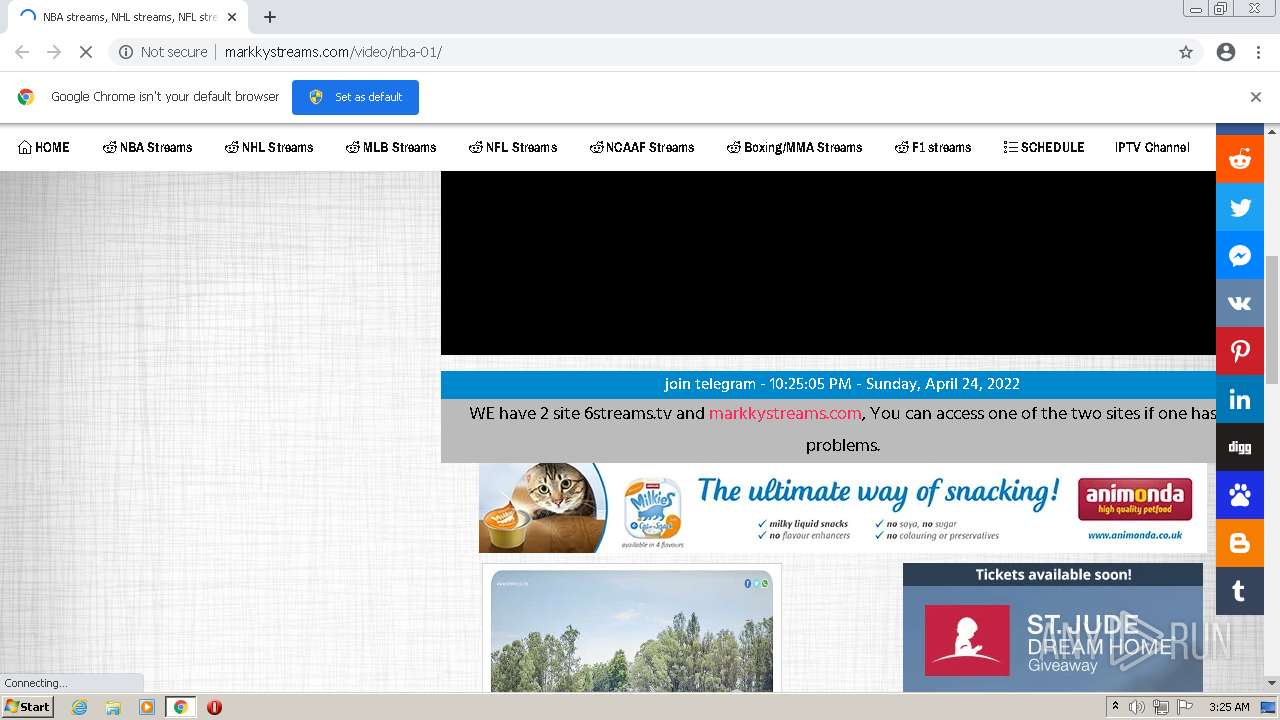1280x720 pixels.
Task: Share page on Blogger icon
Action: 1240,543
